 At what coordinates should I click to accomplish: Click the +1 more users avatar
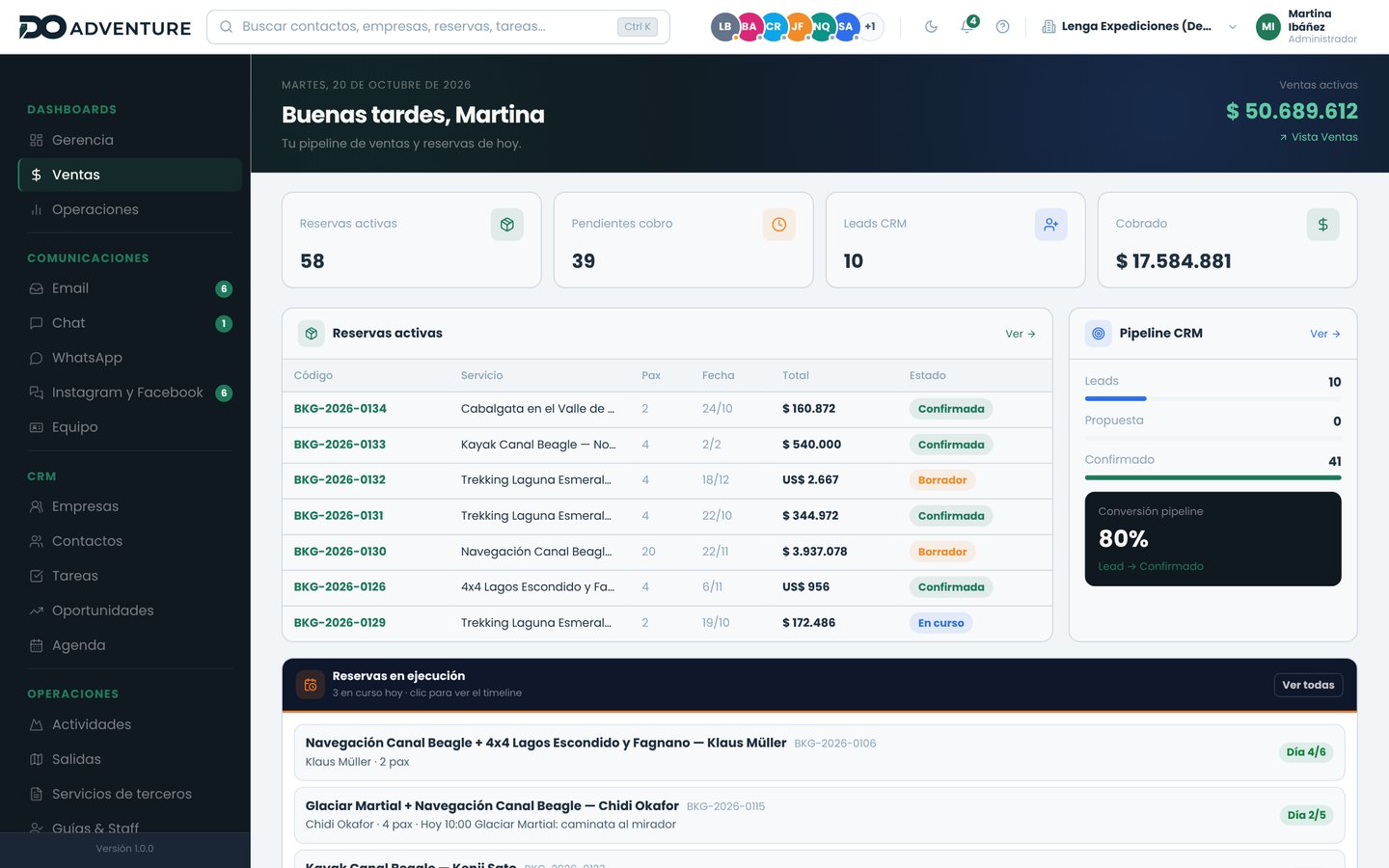870,27
